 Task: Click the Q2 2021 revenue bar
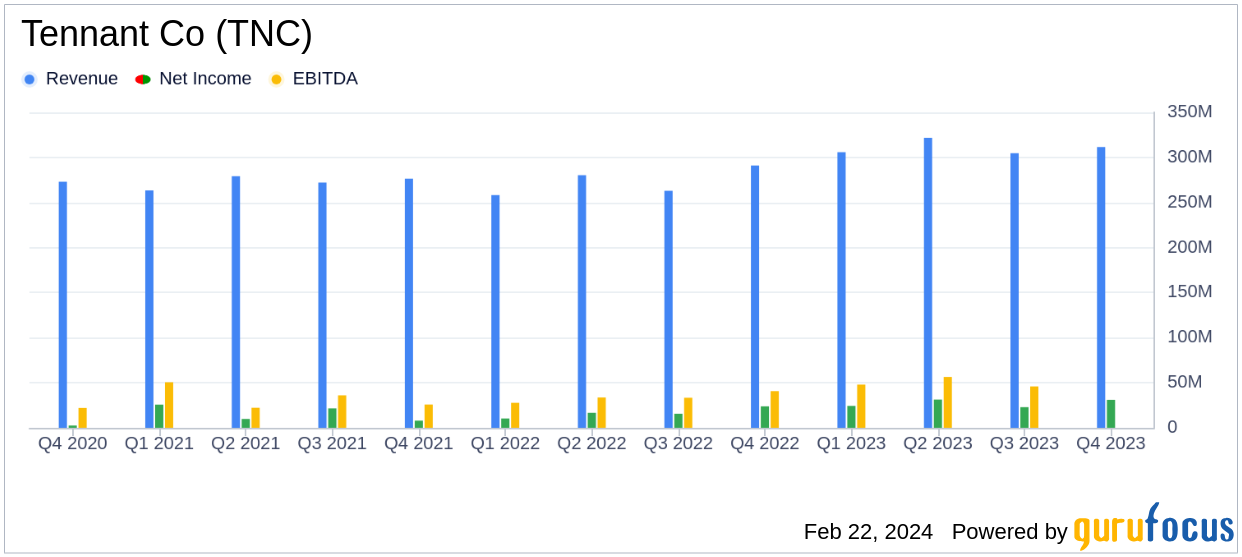tap(236, 302)
